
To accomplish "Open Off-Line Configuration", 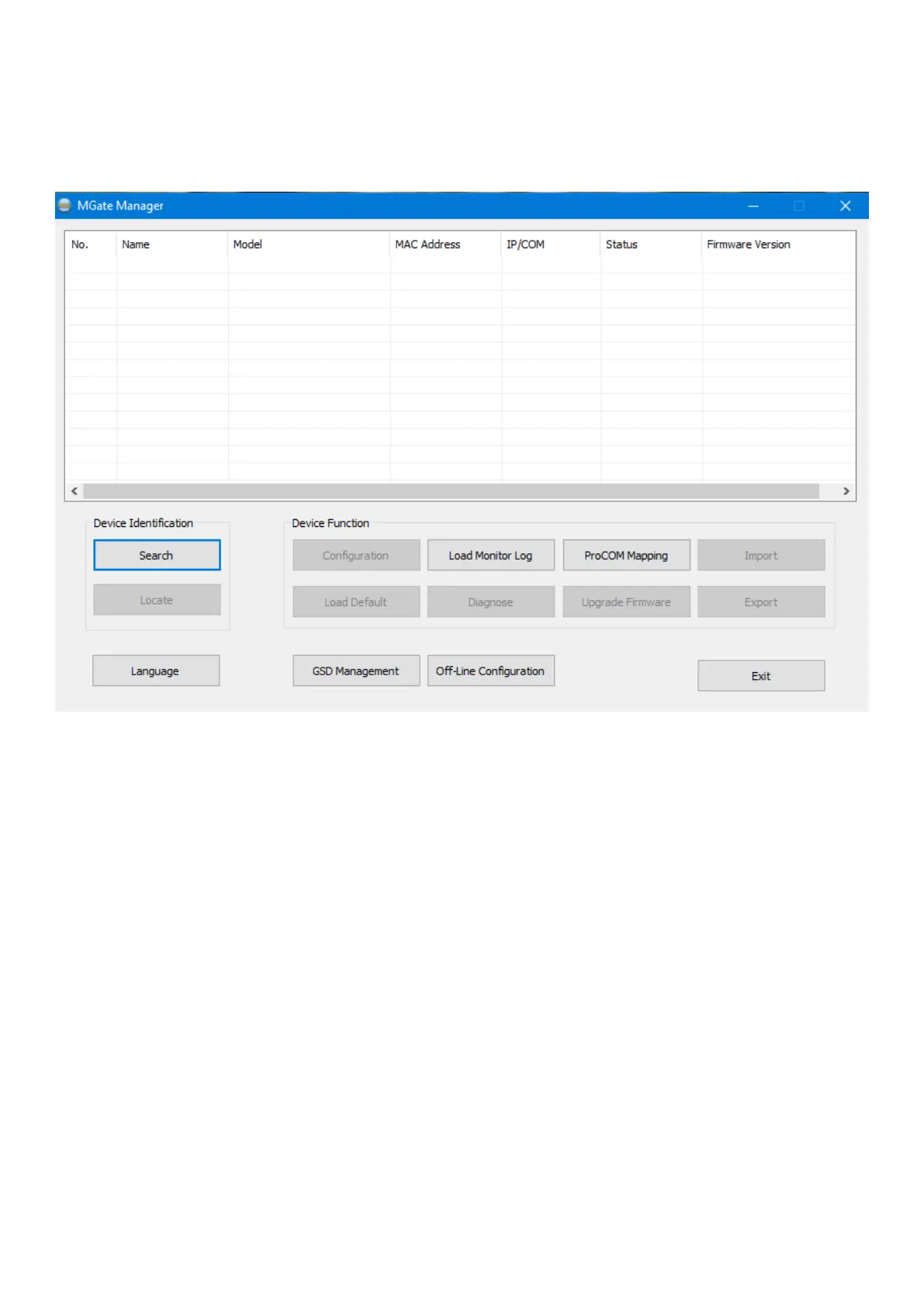I will [490, 671].
